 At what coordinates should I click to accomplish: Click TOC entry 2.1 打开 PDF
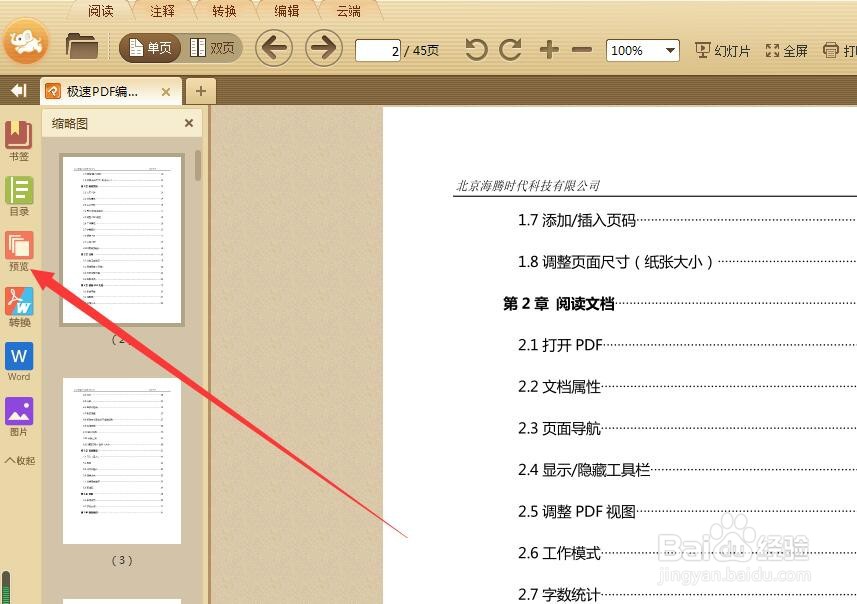(560, 345)
